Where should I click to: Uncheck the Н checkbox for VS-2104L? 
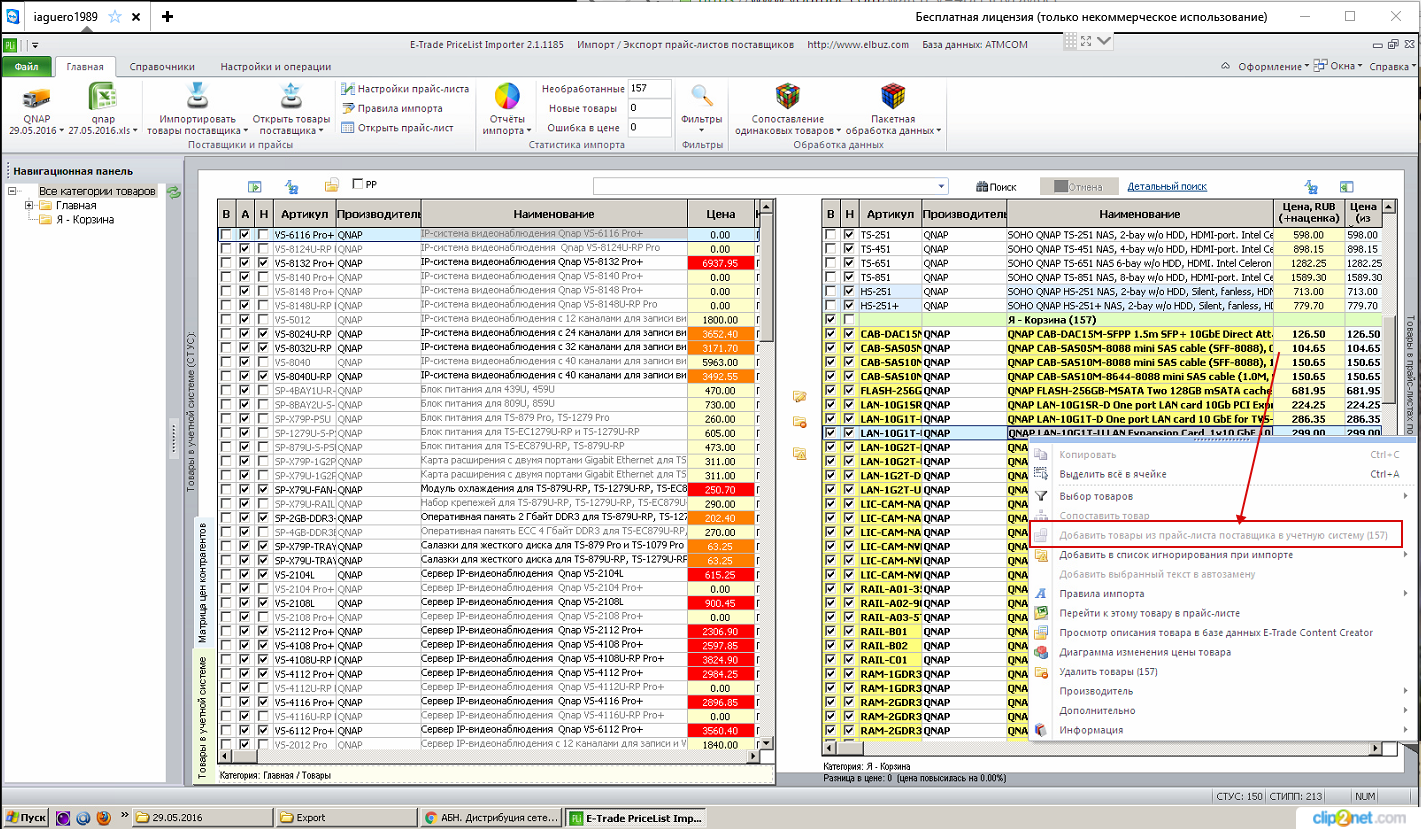[263, 574]
